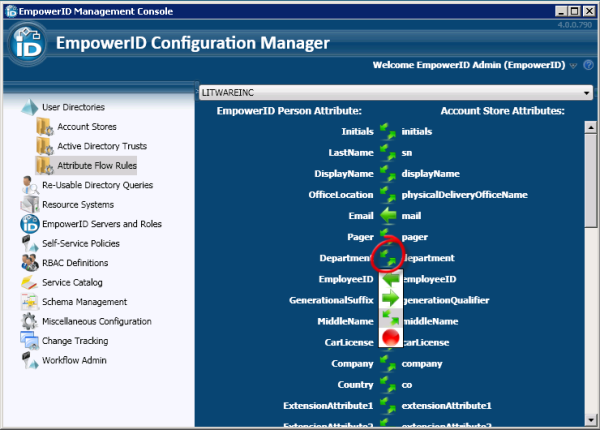
Task: Click flow arrows icon for LastName row
Action: [x=388, y=152]
